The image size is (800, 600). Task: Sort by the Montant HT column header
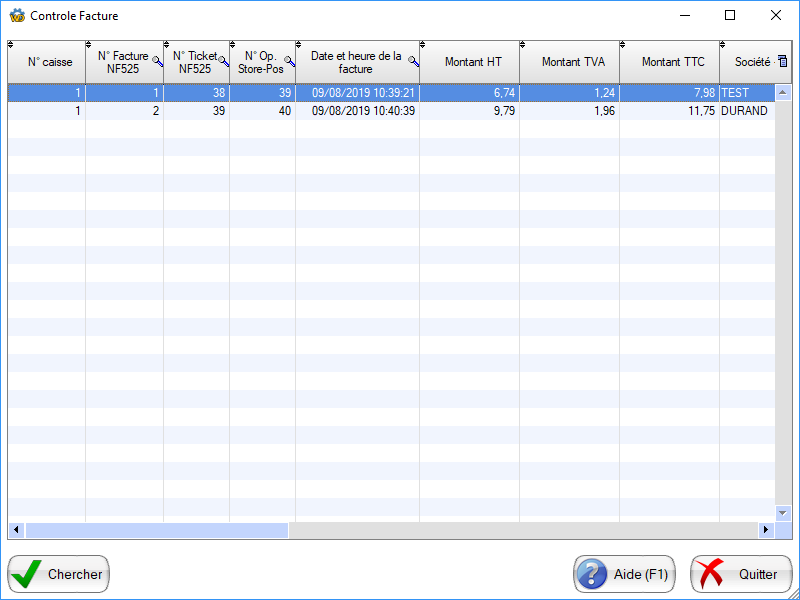(x=472, y=62)
